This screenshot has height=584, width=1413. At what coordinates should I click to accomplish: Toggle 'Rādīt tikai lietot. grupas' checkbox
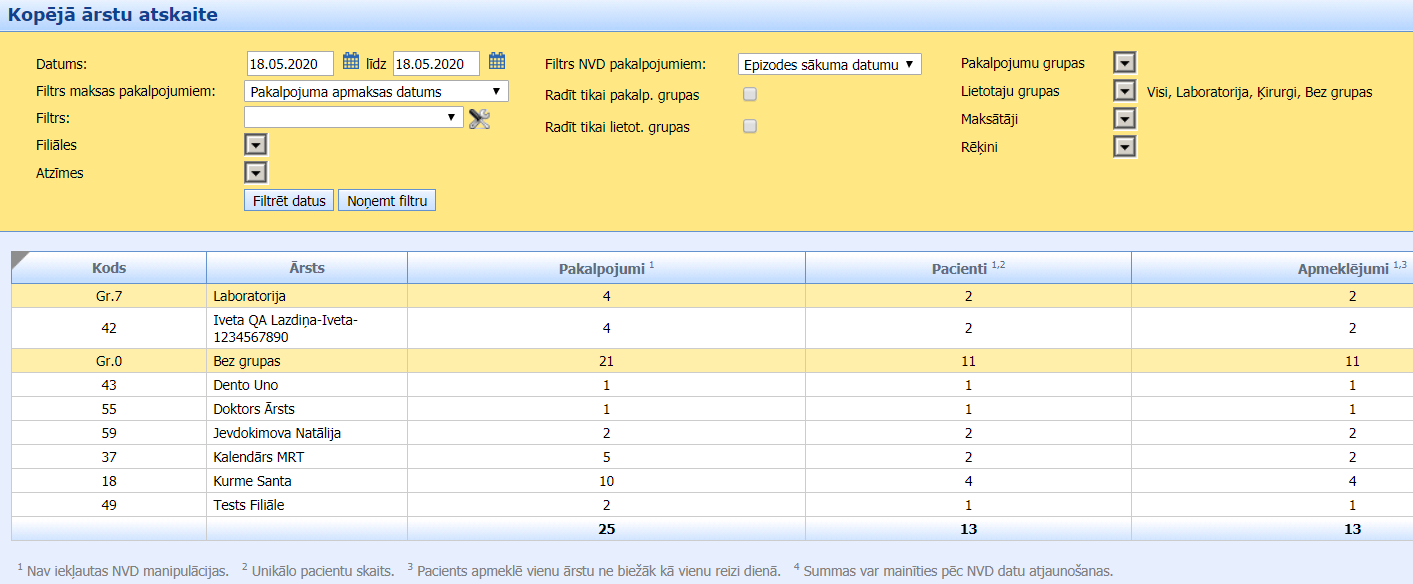(x=750, y=127)
